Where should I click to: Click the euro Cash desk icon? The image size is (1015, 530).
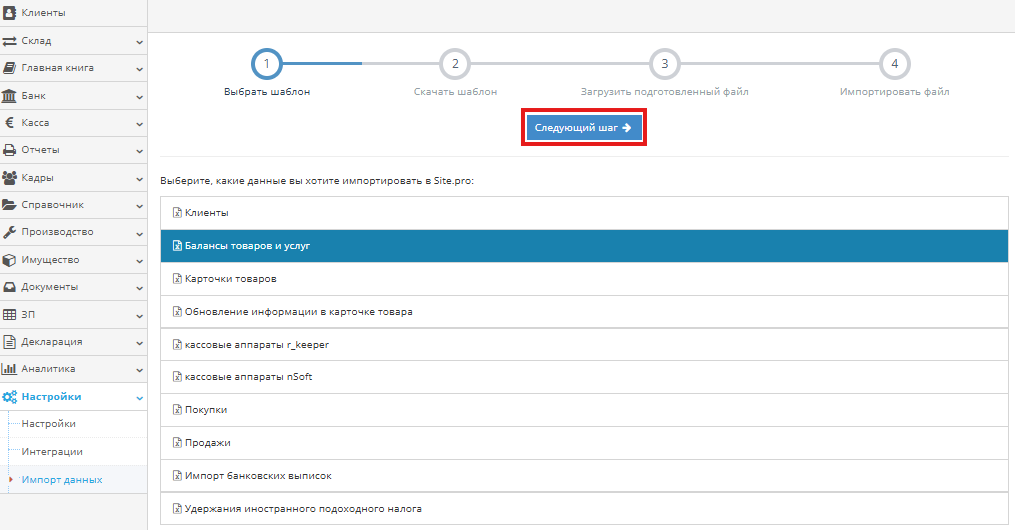pyautogui.click(x=10, y=123)
